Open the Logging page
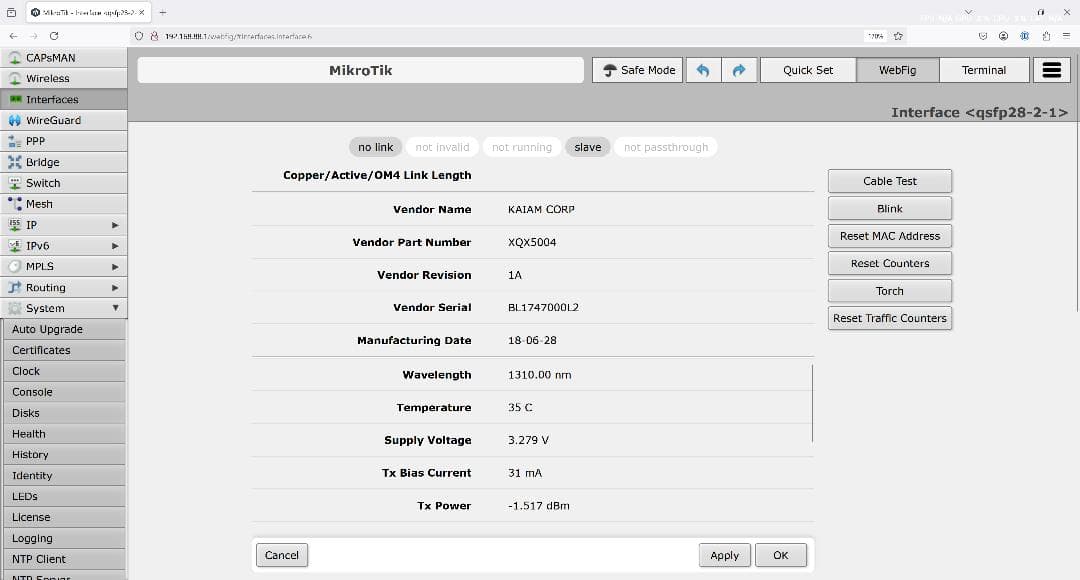 pos(64,538)
